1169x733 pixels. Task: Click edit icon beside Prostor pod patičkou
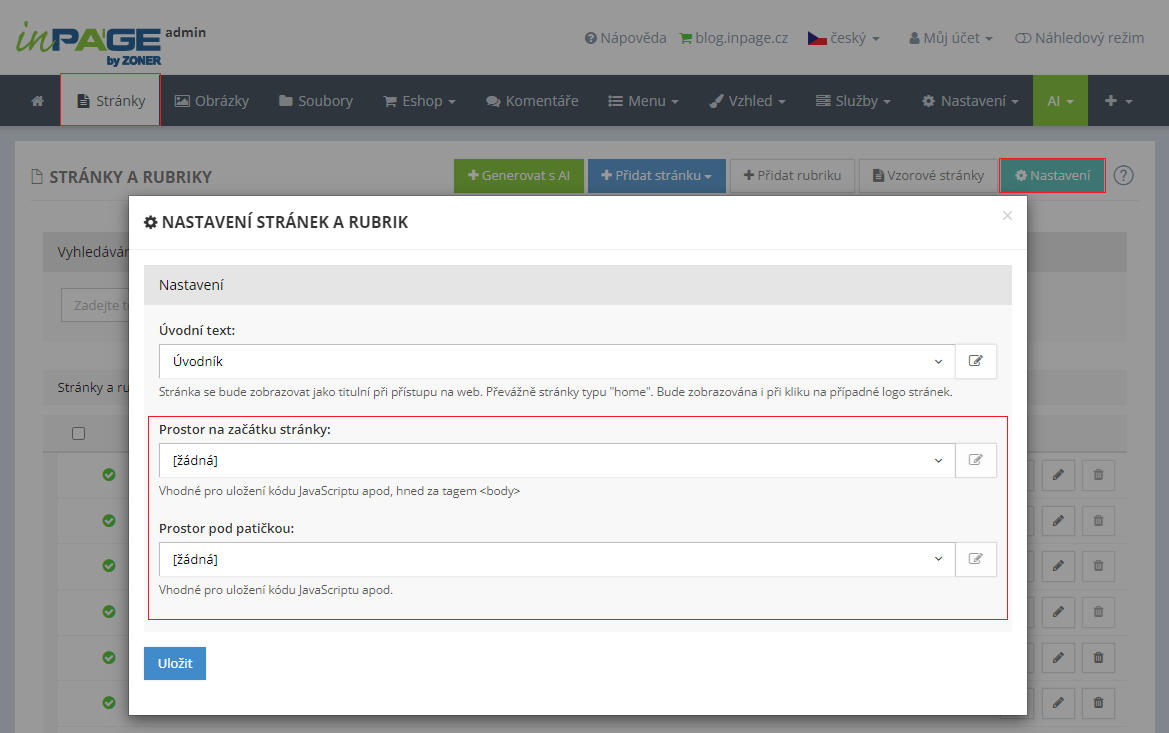pyautogui.click(x=975, y=559)
